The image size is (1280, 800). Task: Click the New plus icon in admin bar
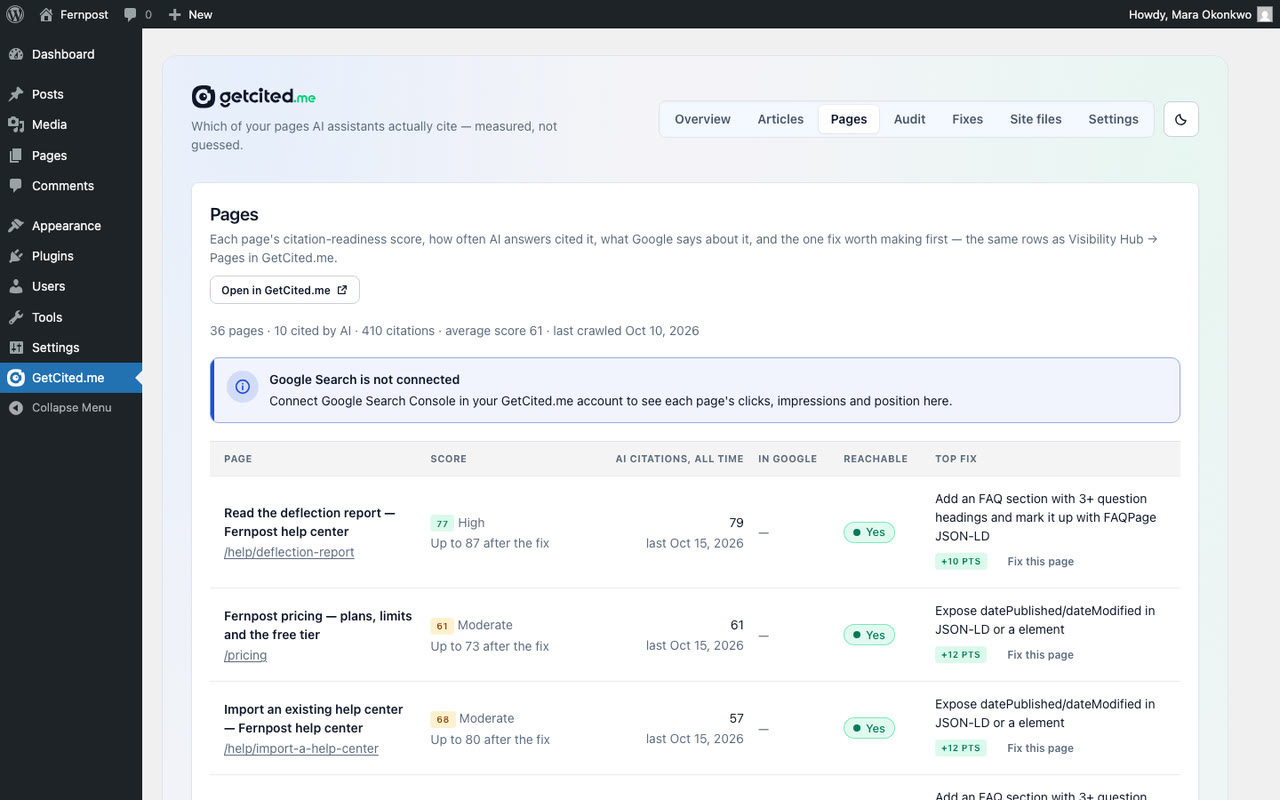pos(175,14)
